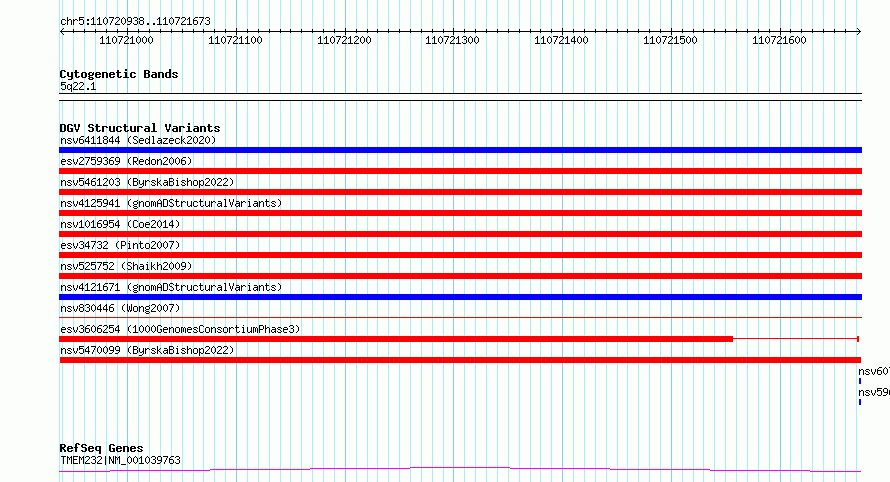
Task: Click the red bar under nsv525752
Action: 460,276
